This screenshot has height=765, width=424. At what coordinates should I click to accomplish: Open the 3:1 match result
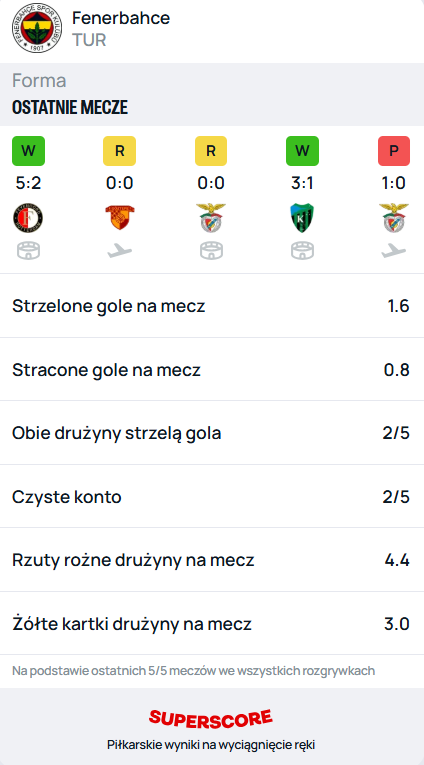(x=303, y=183)
